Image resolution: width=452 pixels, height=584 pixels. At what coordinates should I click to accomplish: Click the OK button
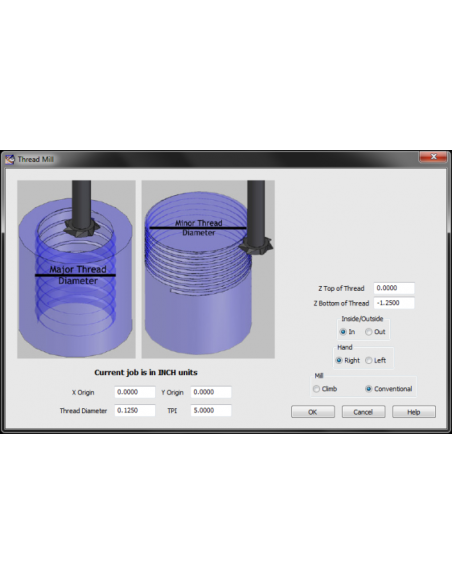pos(313,412)
